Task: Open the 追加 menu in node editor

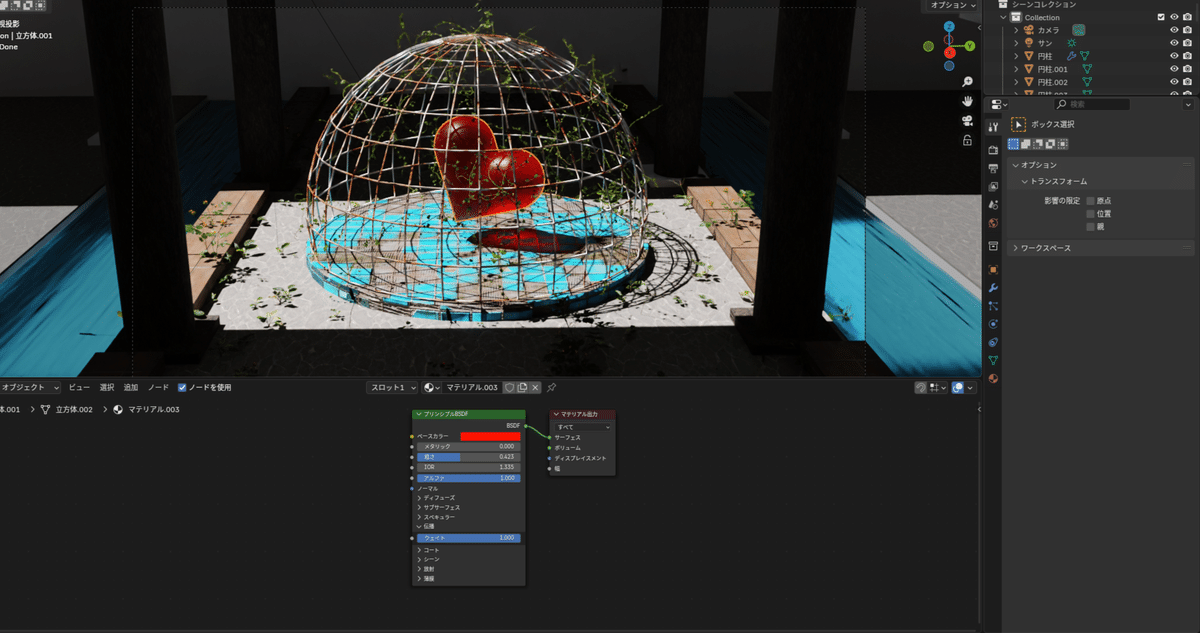Action: [131, 387]
